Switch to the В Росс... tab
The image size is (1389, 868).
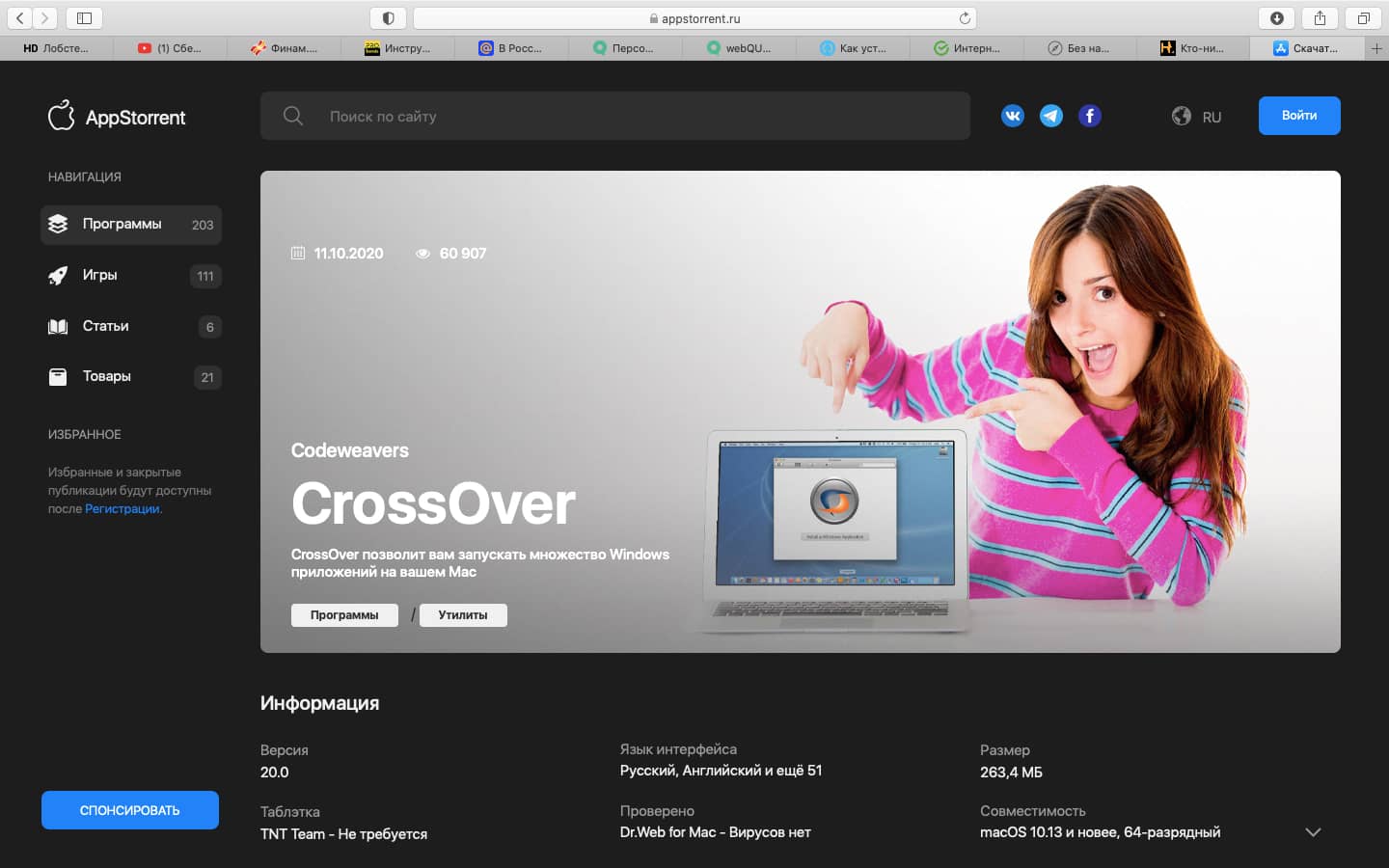pos(511,48)
